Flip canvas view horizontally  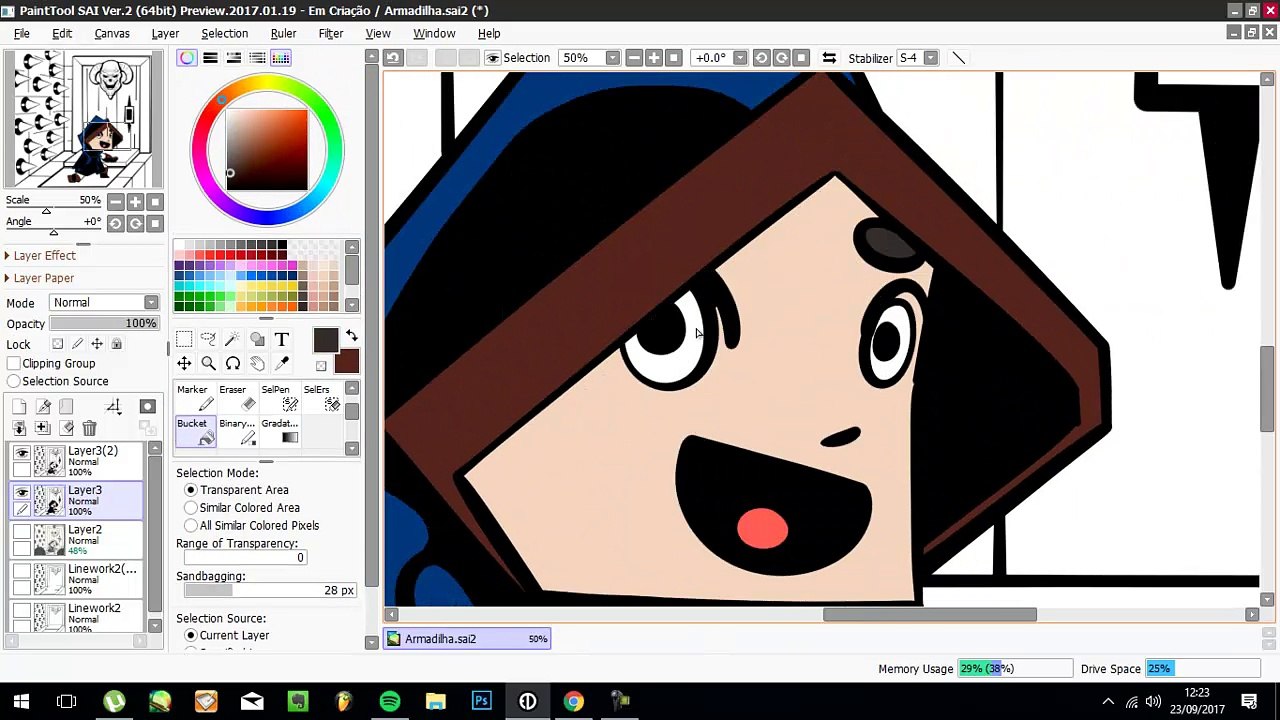829,58
